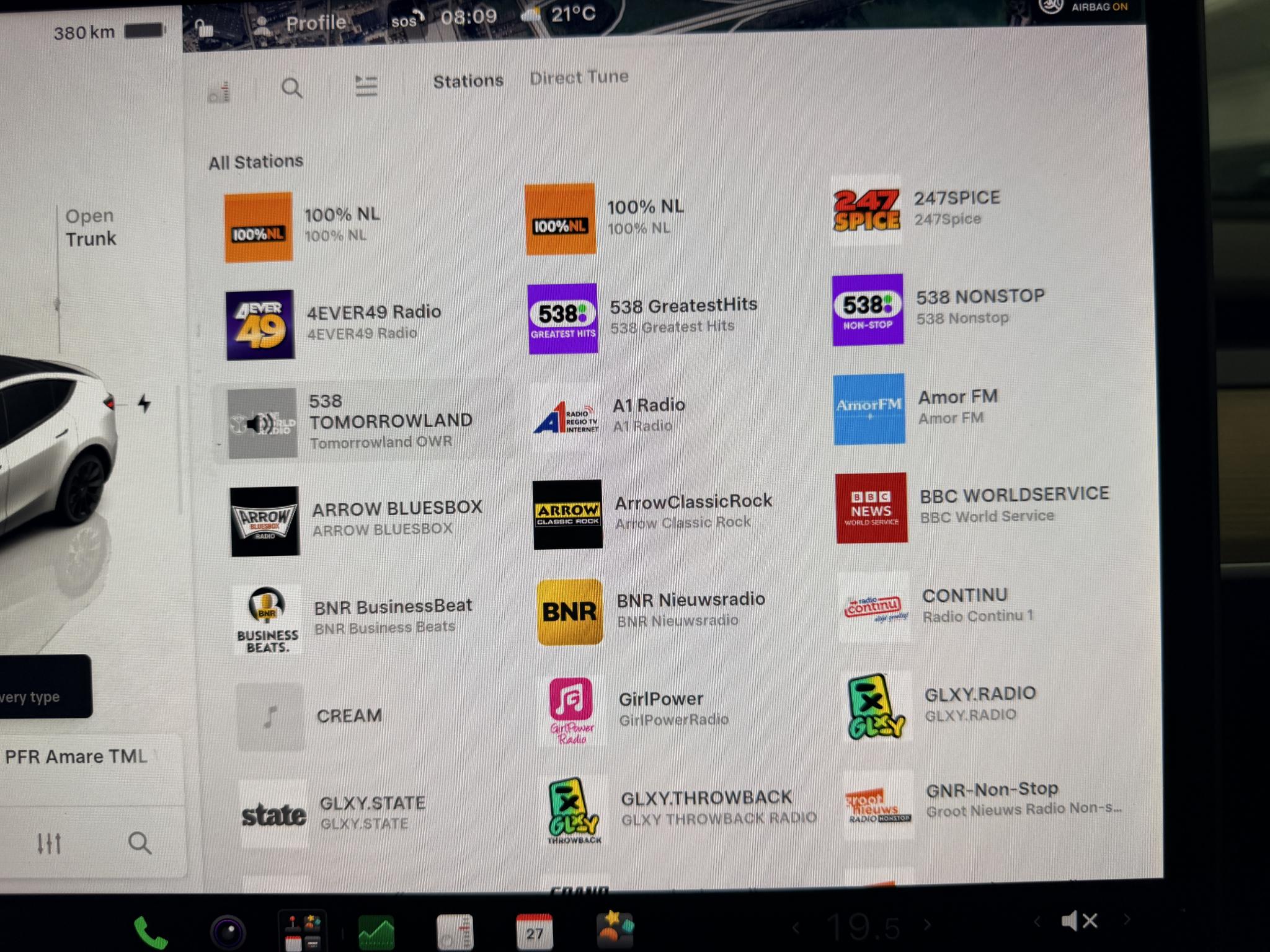Unmute the volume speaker icon
The height and width of the screenshot is (952, 1270).
click(x=1080, y=921)
